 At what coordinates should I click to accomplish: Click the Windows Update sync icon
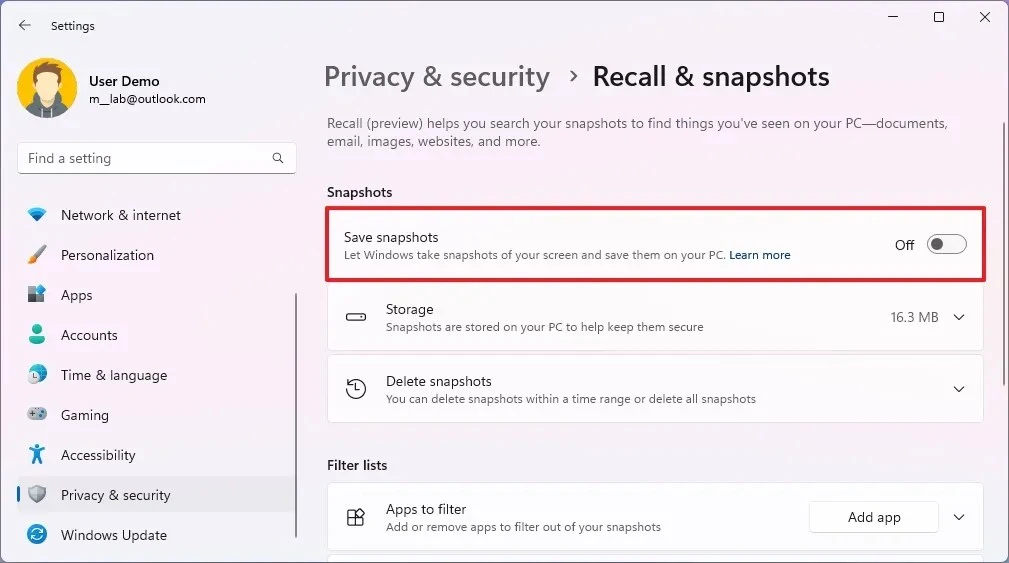pos(37,535)
